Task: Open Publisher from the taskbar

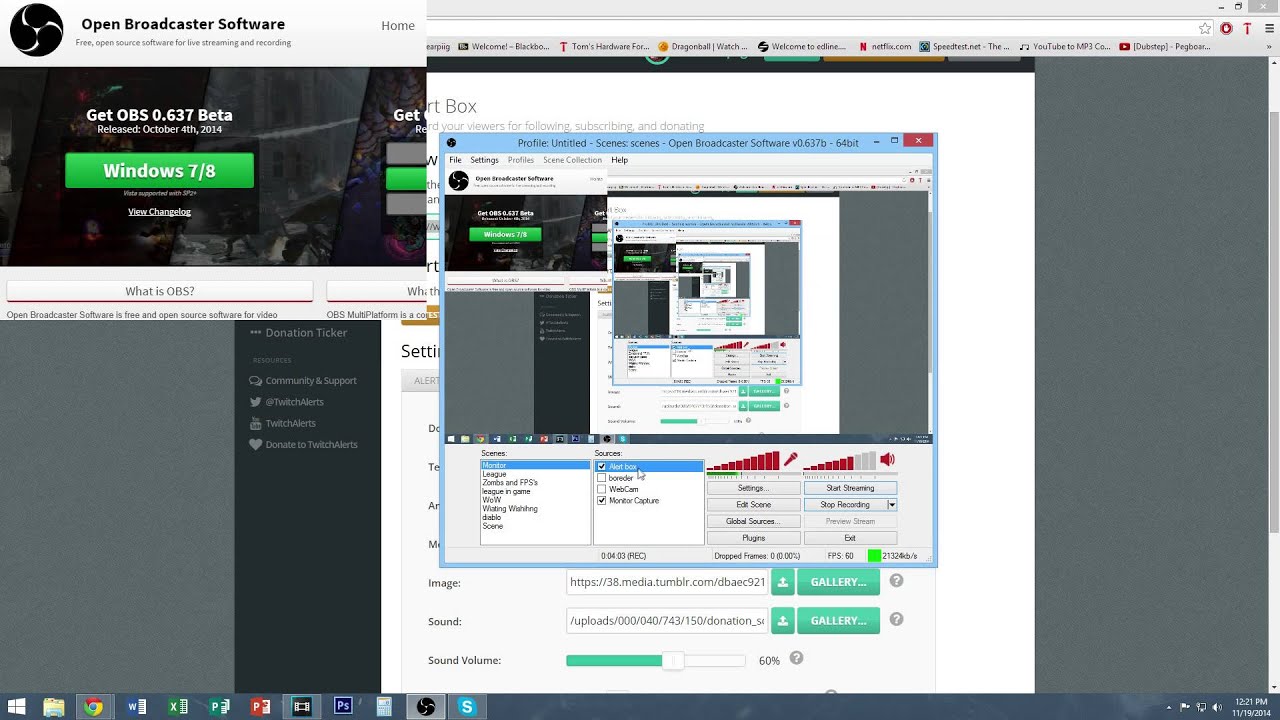Action: click(x=219, y=707)
